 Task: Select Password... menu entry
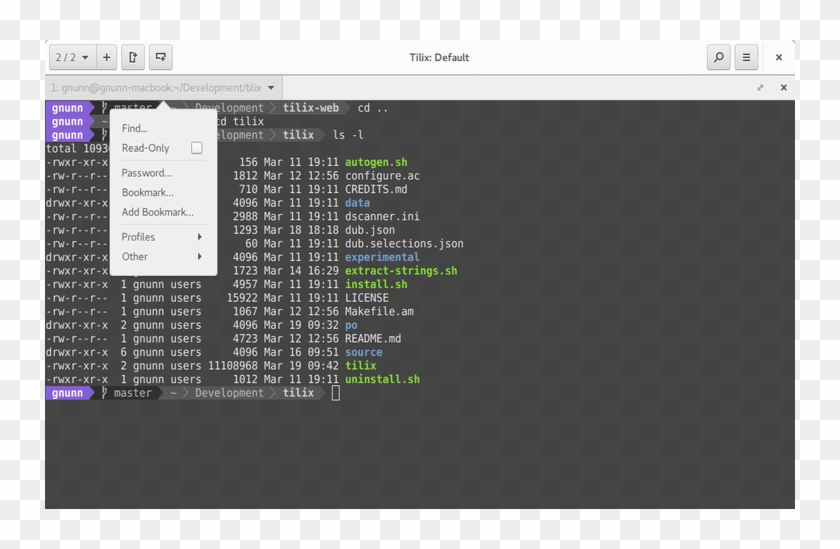(x=147, y=173)
